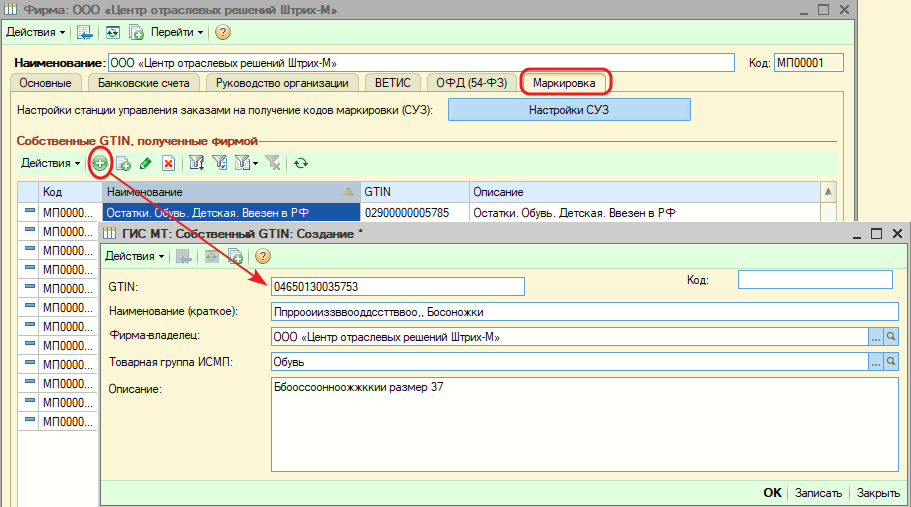Click the Фирма-владелец input field
Image resolution: width=911 pixels, height=507 pixels.
tap(569, 337)
